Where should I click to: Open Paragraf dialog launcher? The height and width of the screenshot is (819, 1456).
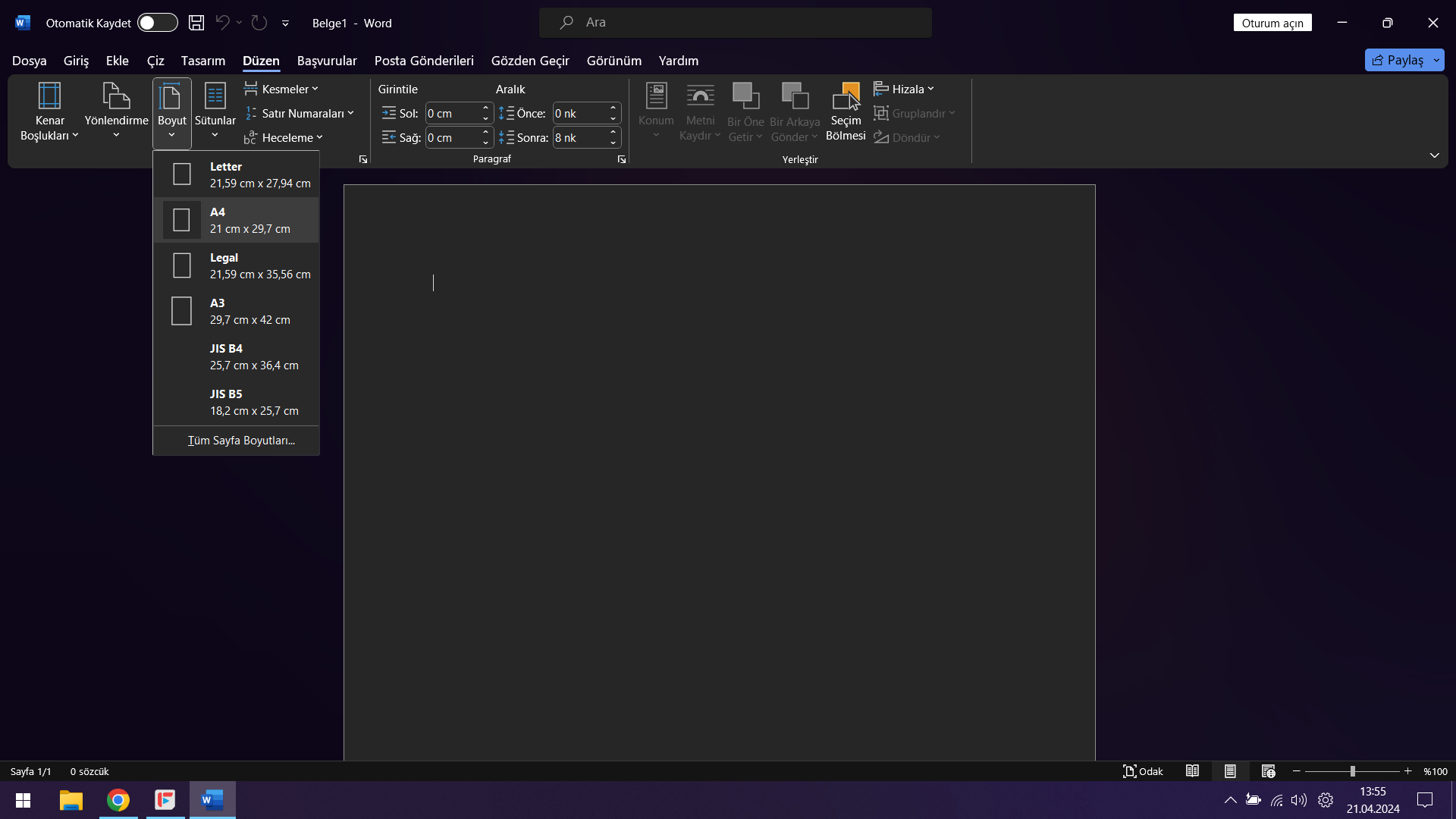pos(622,159)
